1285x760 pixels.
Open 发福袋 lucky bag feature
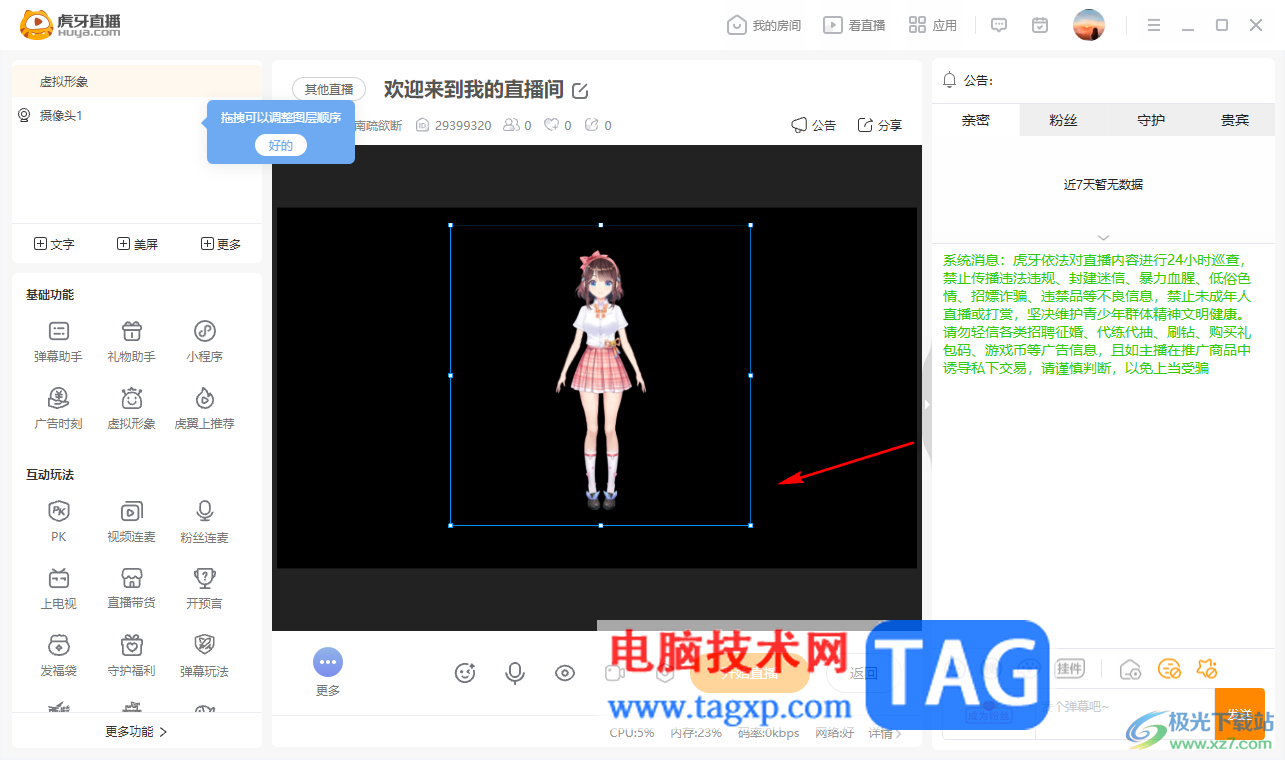point(59,656)
